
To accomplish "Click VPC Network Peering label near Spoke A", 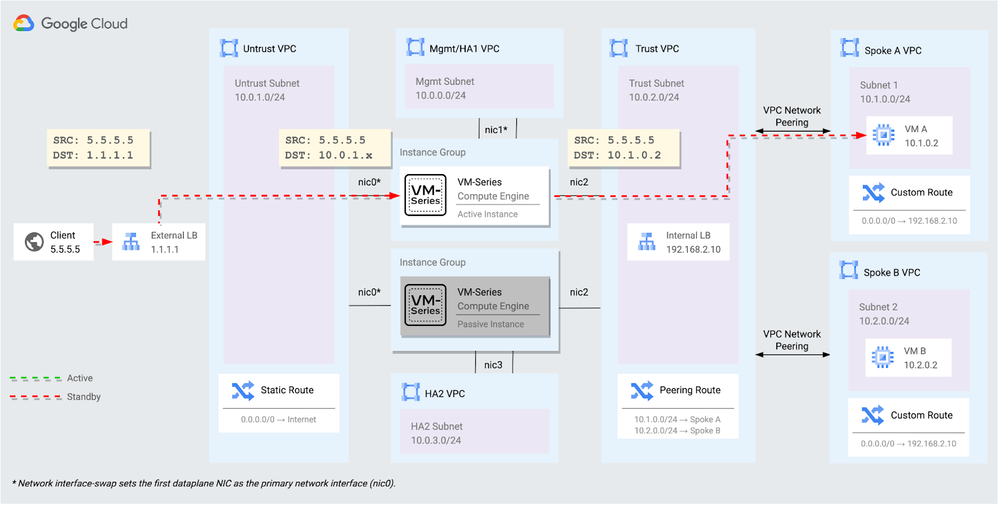I will [x=792, y=115].
